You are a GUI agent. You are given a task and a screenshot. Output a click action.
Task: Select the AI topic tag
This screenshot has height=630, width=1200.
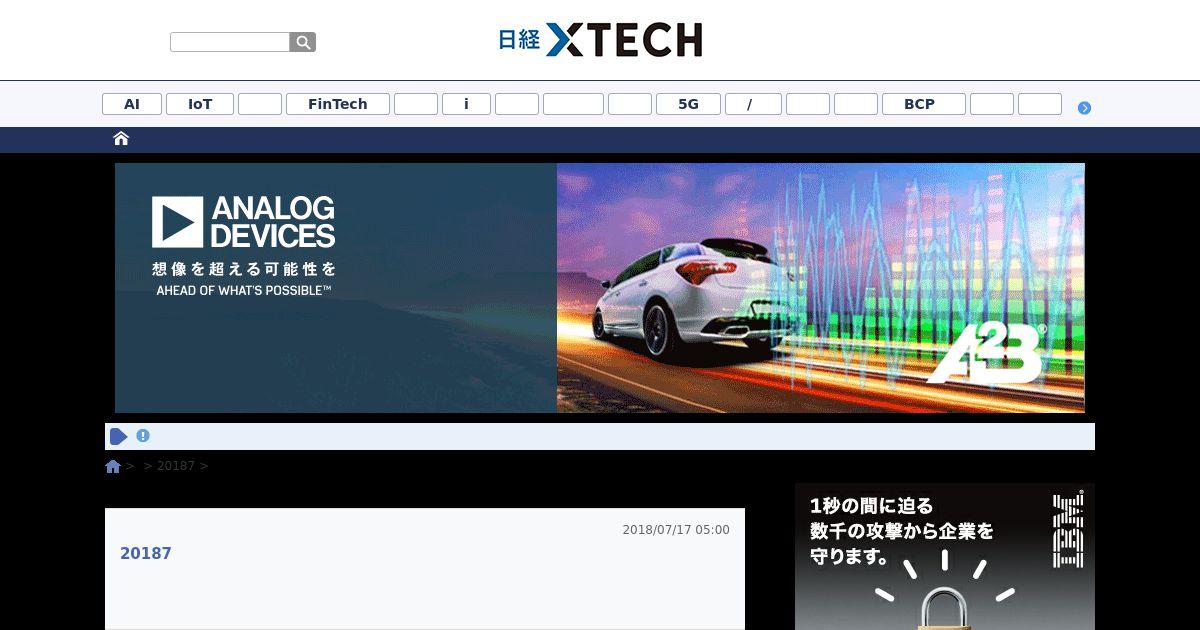pos(132,104)
